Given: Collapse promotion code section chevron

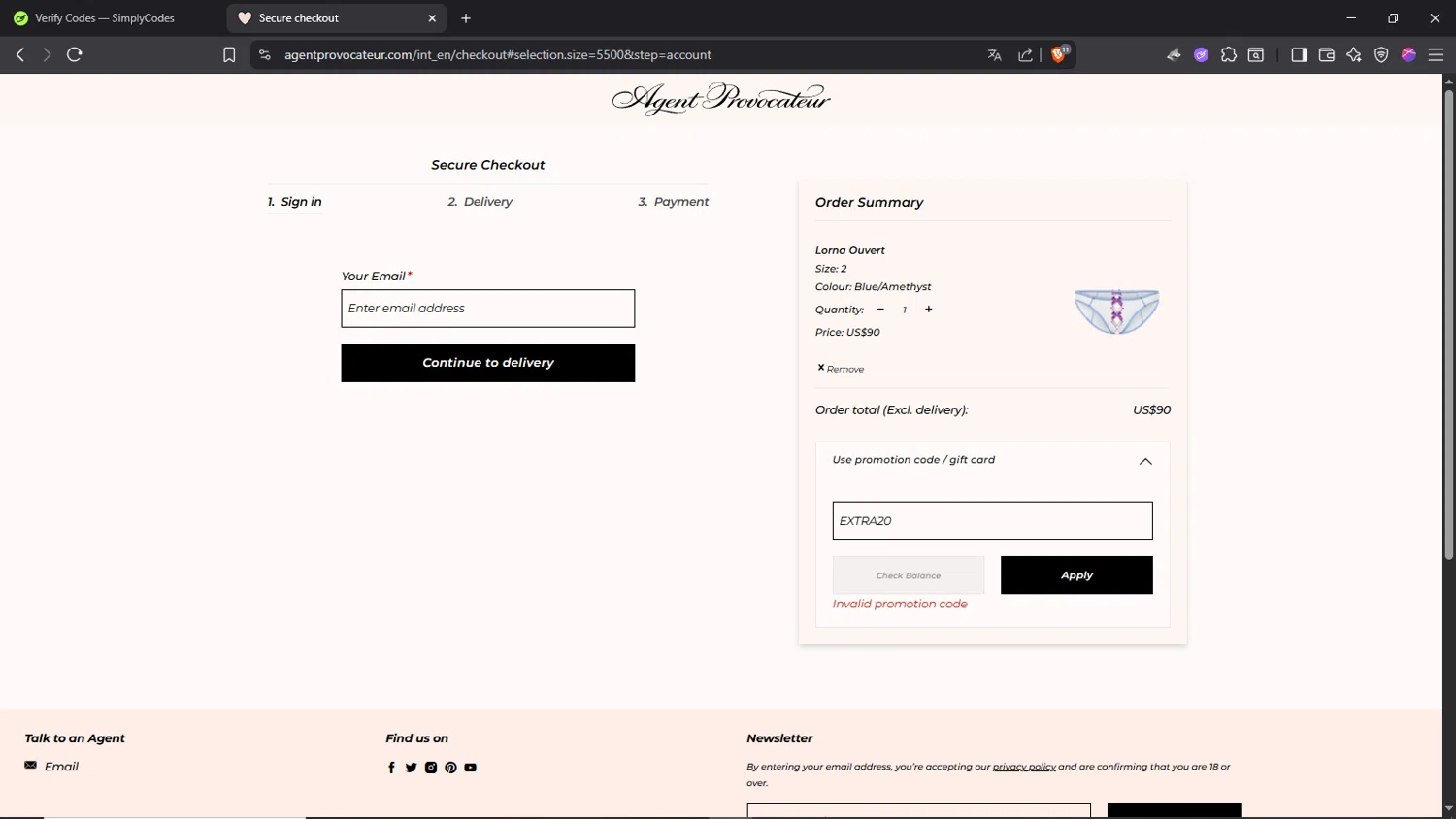Looking at the screenshot, I should (x=1145, y=462).
